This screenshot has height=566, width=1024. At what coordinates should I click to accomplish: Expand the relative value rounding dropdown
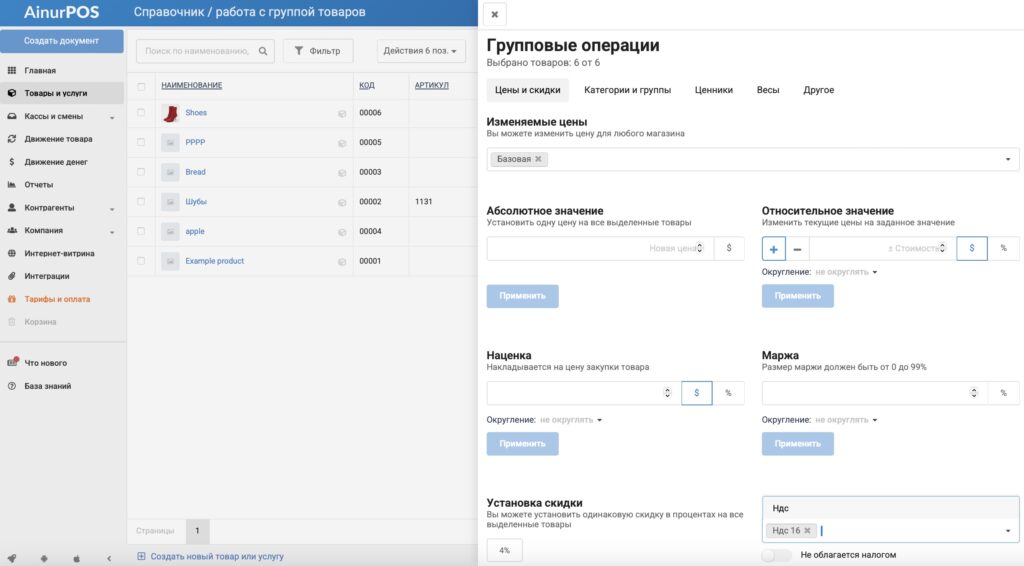click(x=846, y=272)
